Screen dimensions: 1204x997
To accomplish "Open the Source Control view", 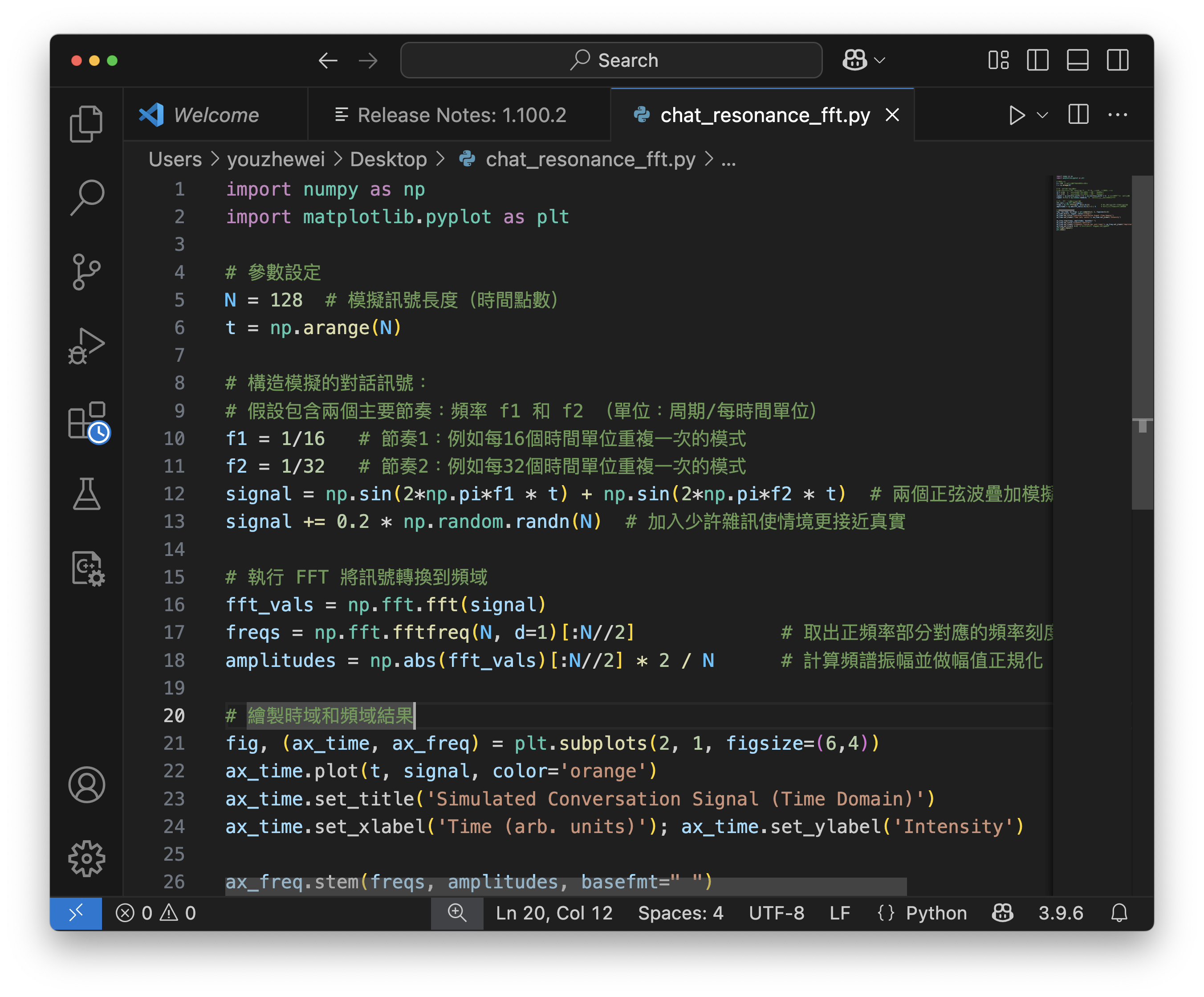I will (86, 272).
